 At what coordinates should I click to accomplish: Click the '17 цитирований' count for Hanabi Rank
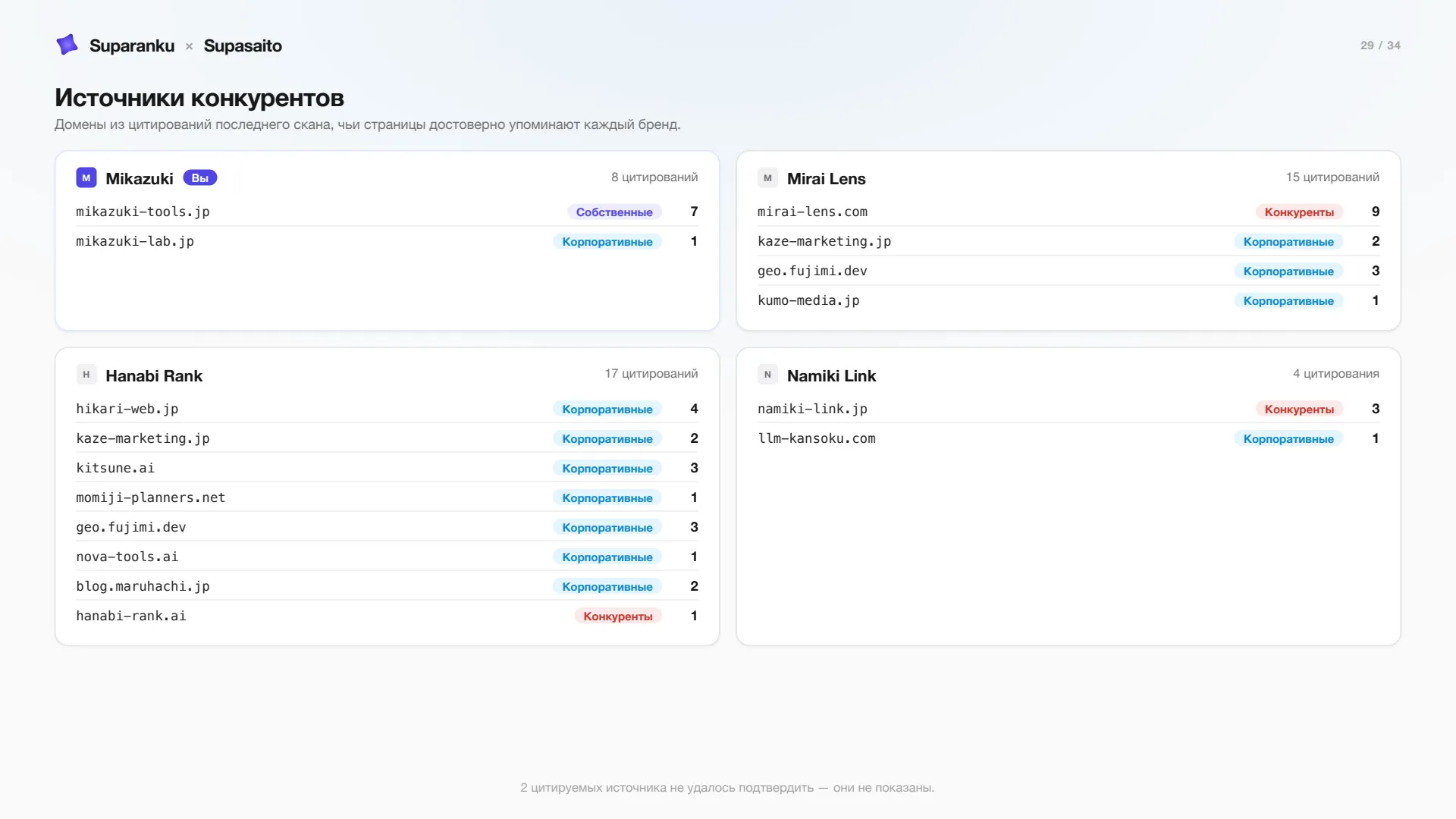pos(651,374)
